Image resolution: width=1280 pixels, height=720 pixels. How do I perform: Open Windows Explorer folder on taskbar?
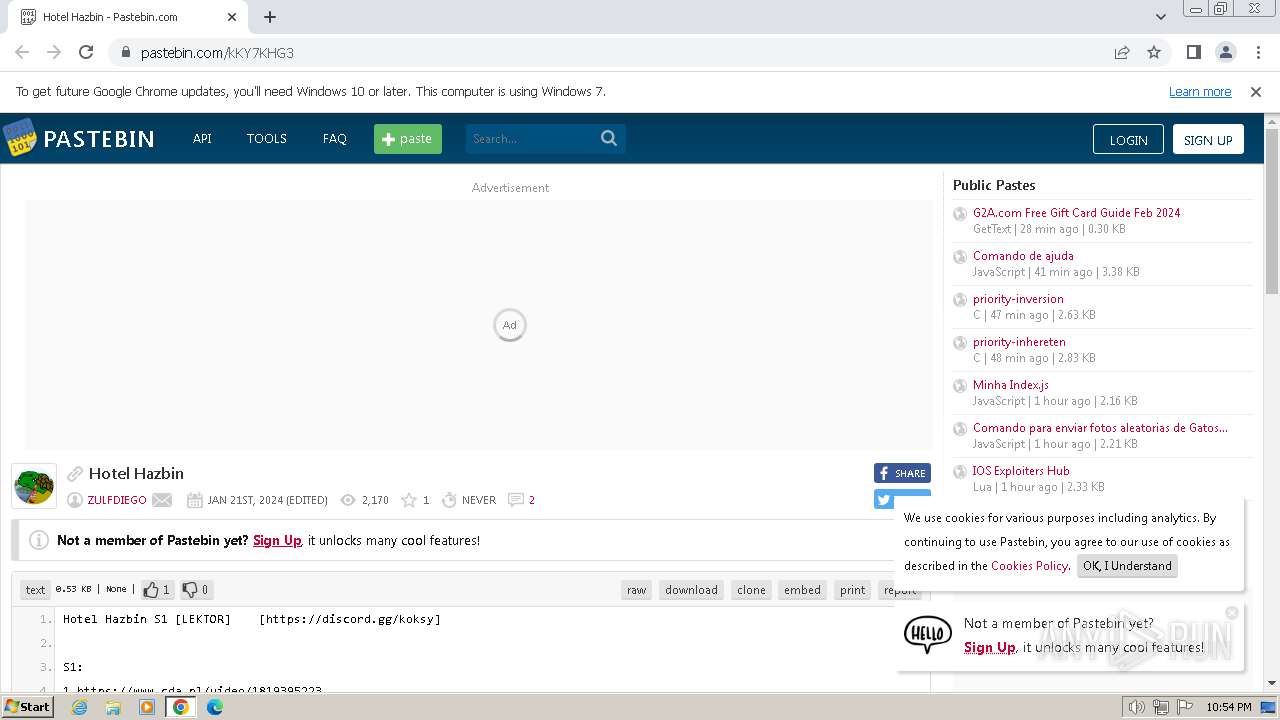[x=113, y=707]
